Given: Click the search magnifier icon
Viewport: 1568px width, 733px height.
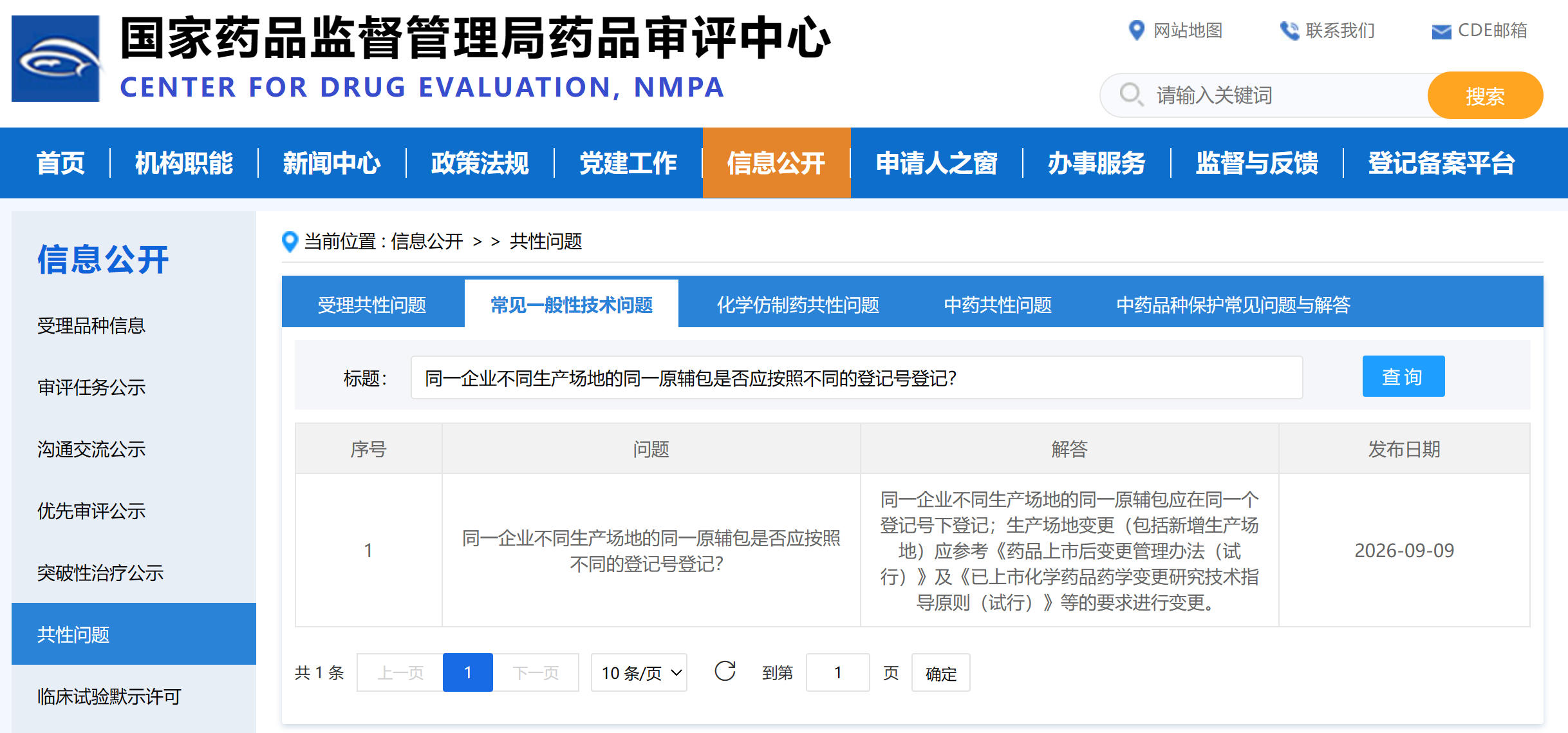Looking at the screenshot, I should tap(1131, 95).
